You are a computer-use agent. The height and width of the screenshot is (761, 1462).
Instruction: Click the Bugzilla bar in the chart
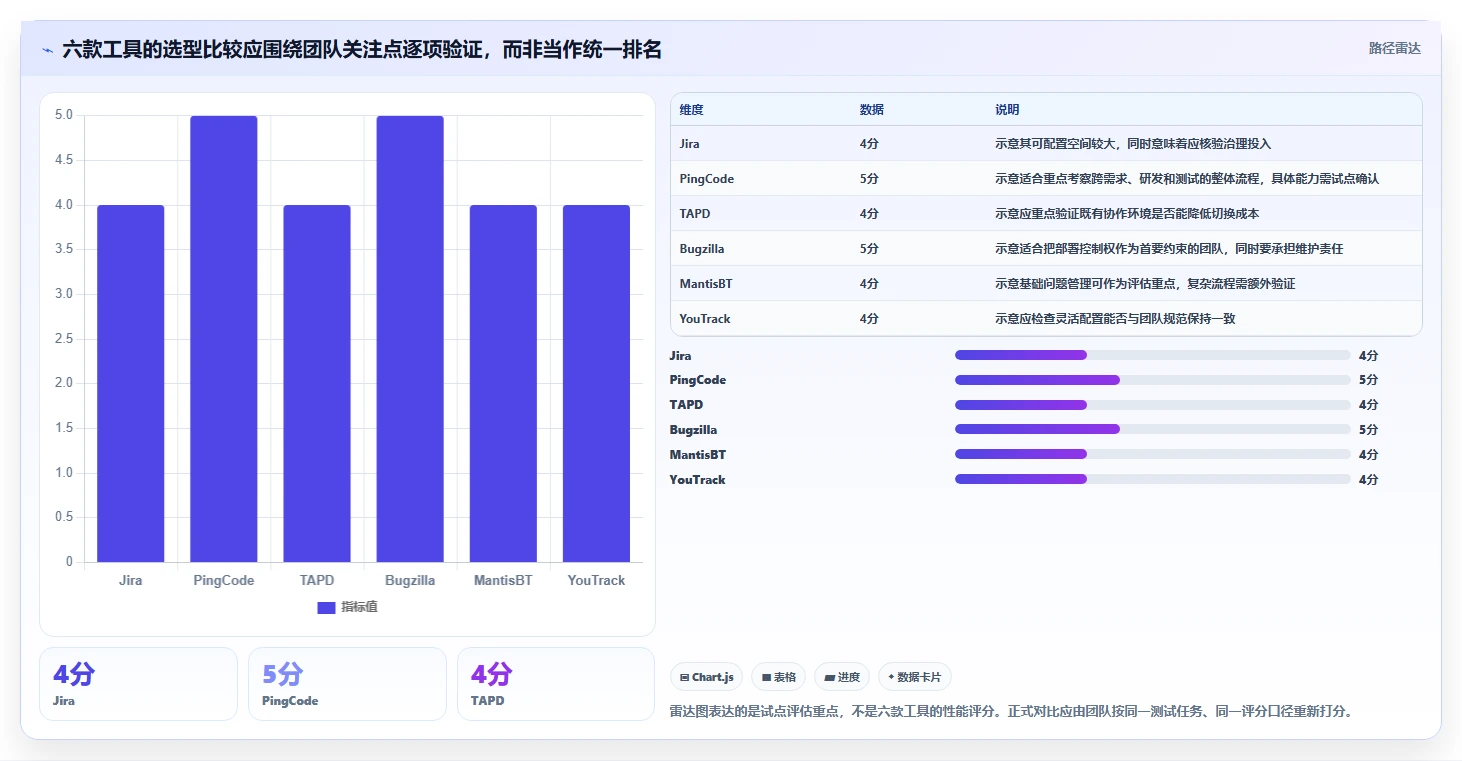pos(410,339)
